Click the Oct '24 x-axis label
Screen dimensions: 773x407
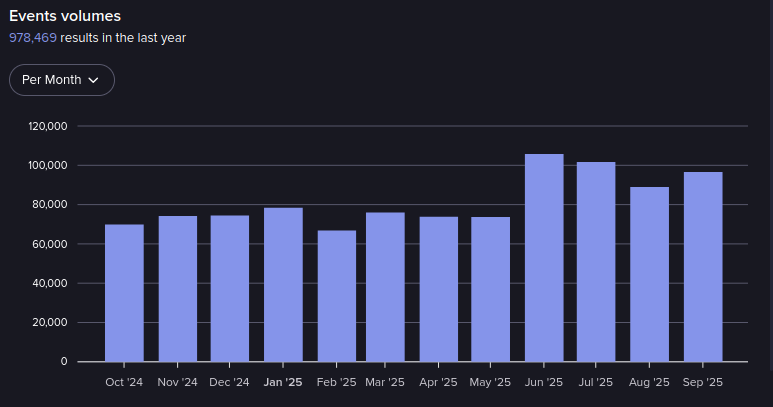pos(124,382)
